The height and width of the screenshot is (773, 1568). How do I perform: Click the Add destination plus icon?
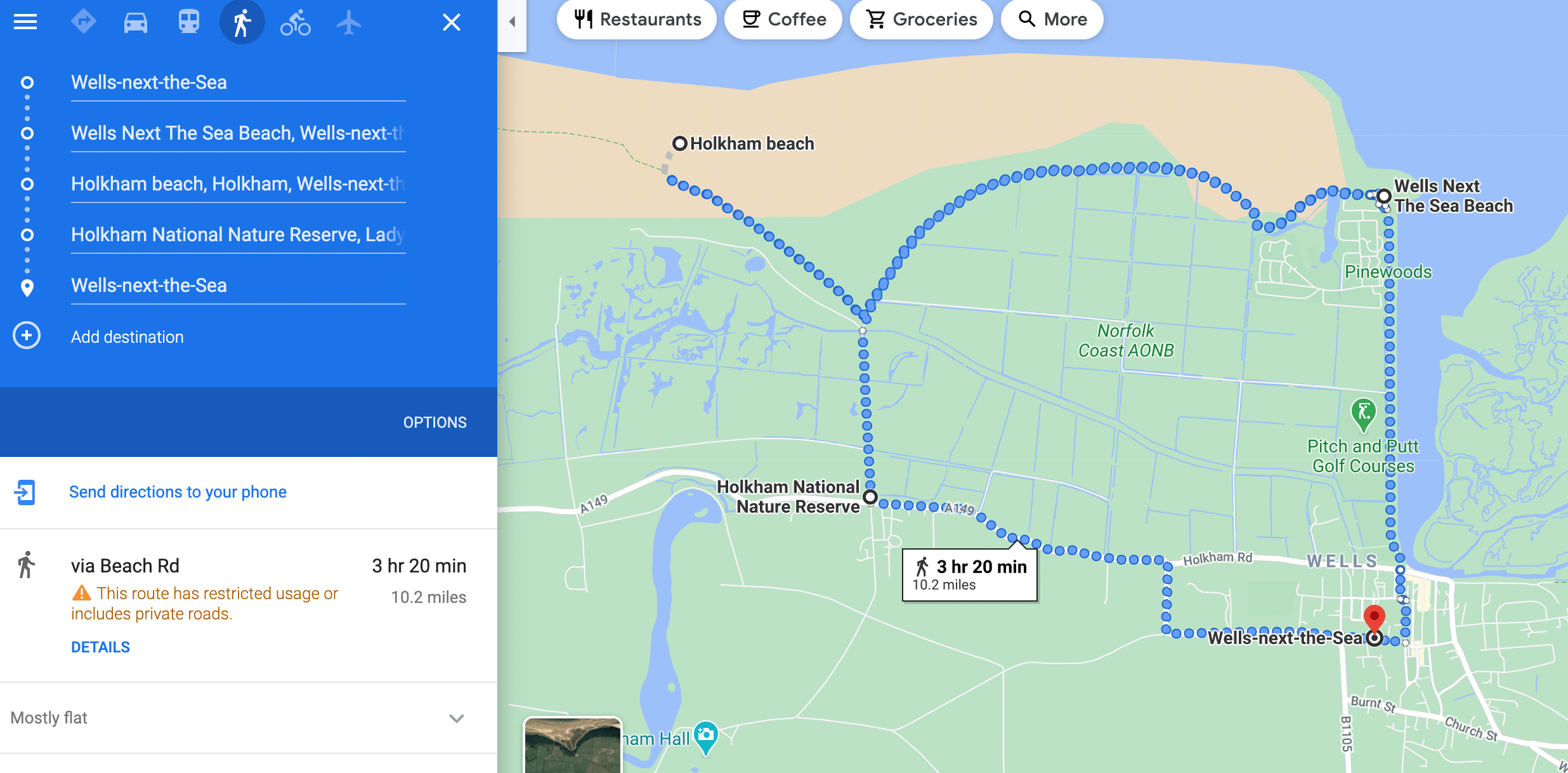click(x=27, y=336)
